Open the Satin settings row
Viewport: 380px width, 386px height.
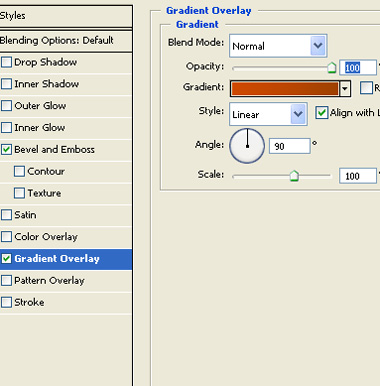[66, 215]
